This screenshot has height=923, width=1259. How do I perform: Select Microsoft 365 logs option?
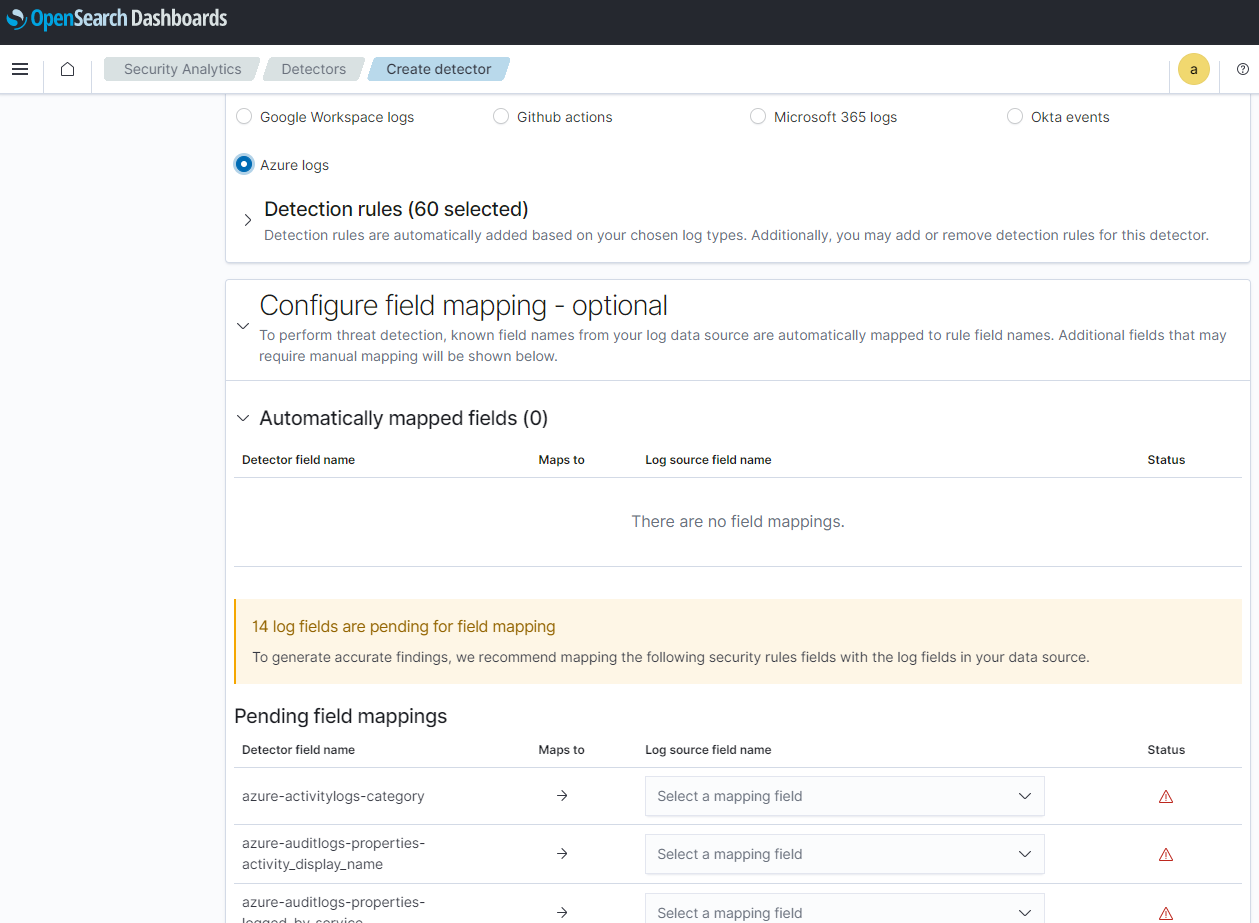pyautogui.click(x=758, y=116)
